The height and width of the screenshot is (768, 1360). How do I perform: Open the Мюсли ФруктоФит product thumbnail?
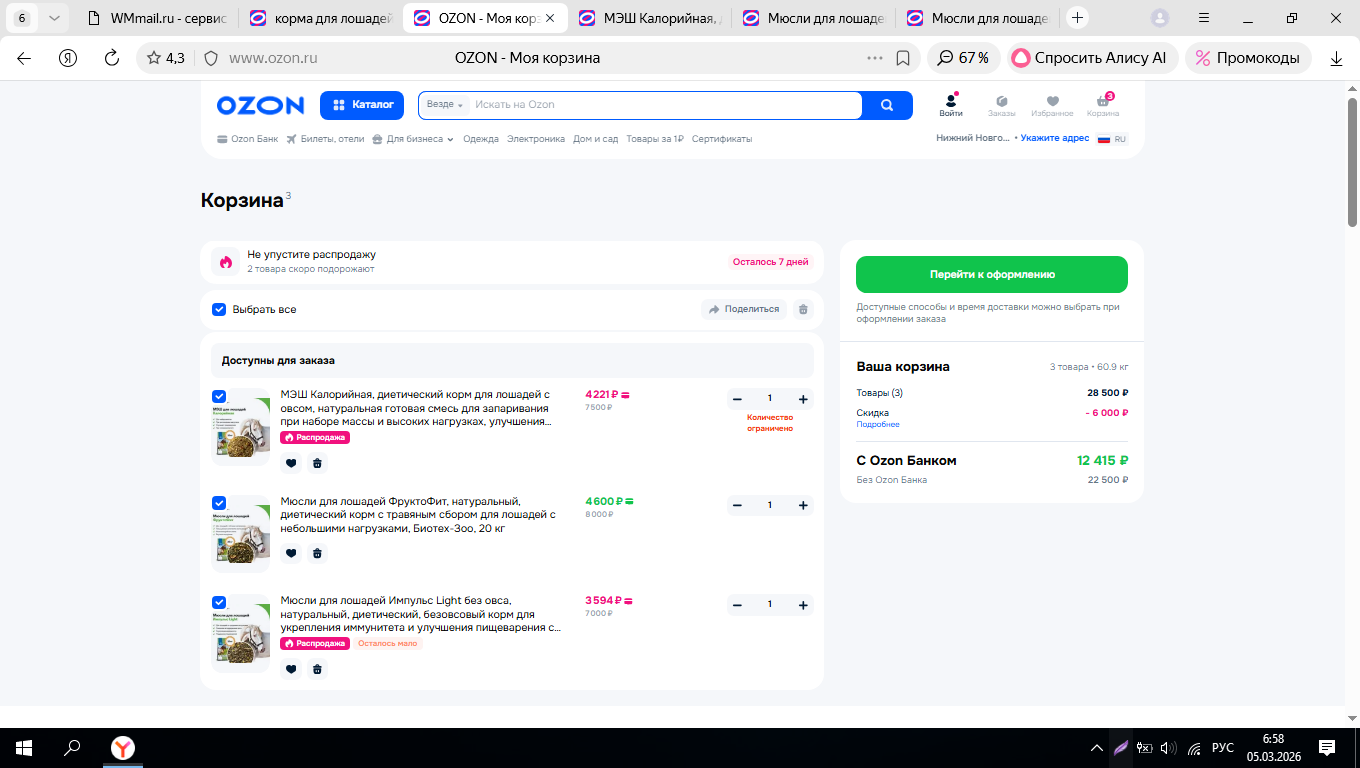pyautogui.click(x=241, y=533)
